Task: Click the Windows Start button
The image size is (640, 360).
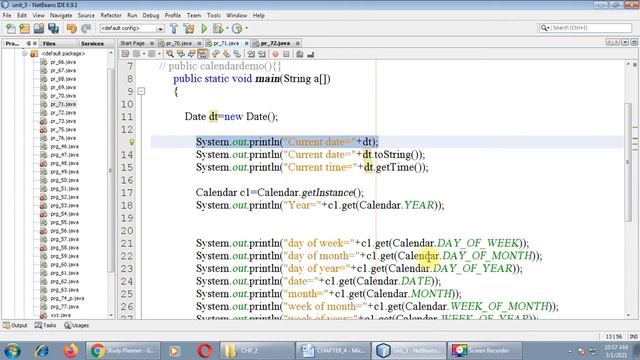Action: click(12, 351)
